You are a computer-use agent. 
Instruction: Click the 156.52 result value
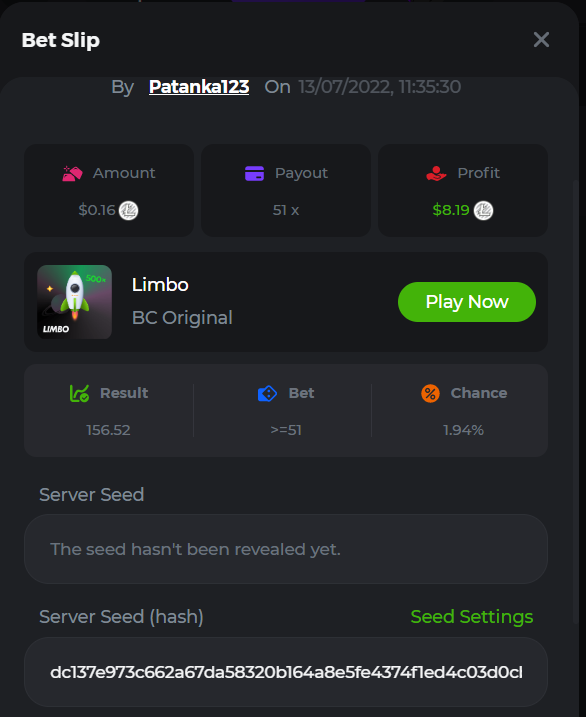pos(108,430)
